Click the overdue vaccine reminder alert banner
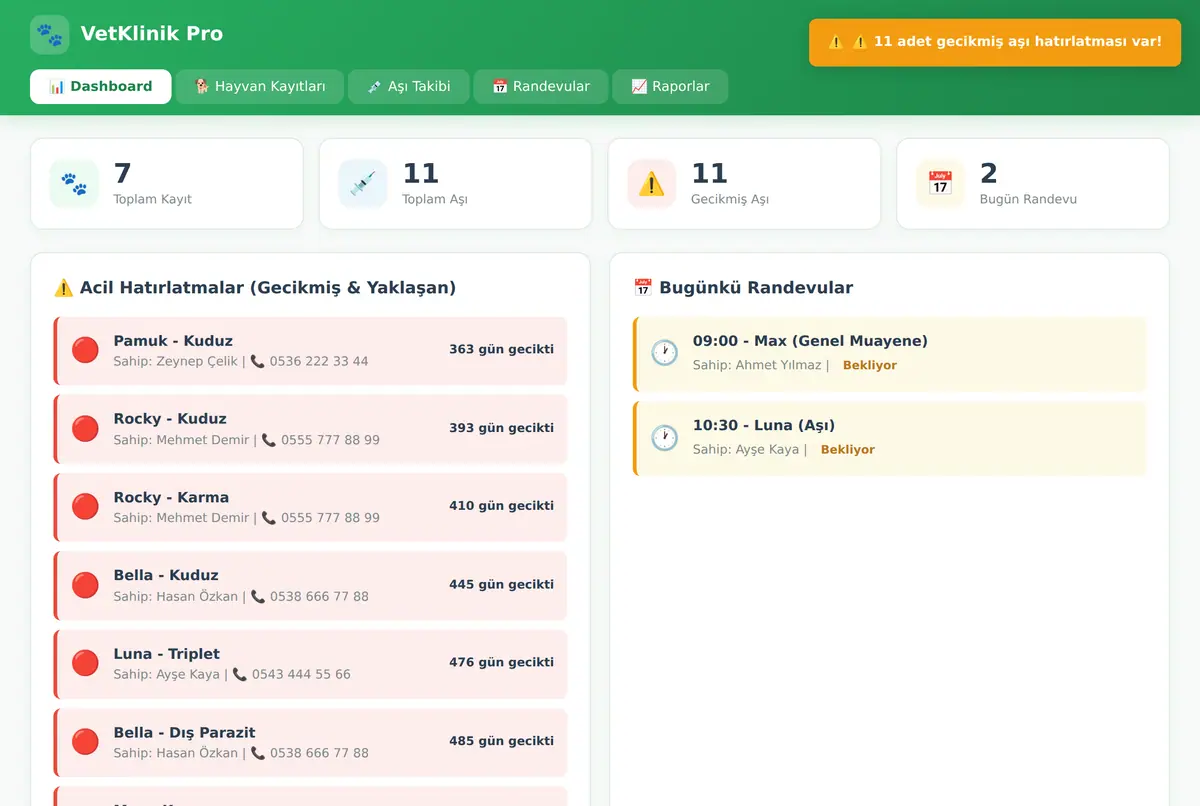 [x=995, y=42]
